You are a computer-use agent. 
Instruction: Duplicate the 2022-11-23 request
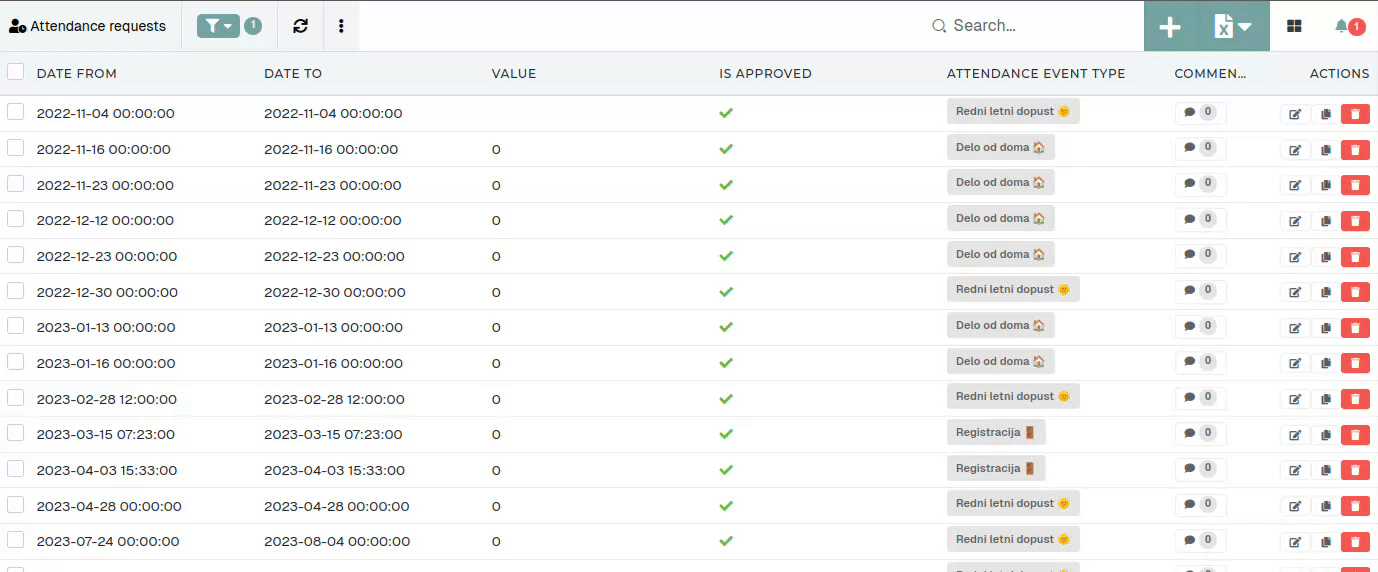pyautogui.click(x=1326, y=185)
